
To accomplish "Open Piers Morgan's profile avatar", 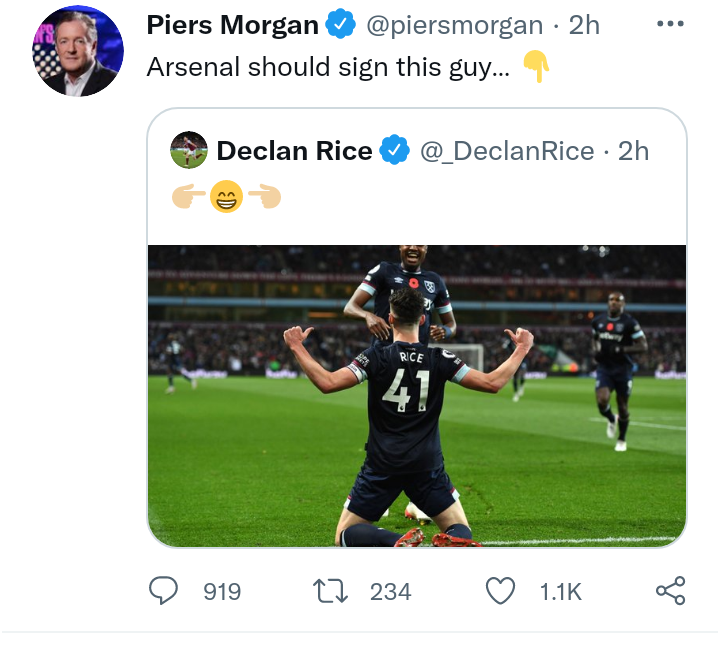I will click(79, 52).
